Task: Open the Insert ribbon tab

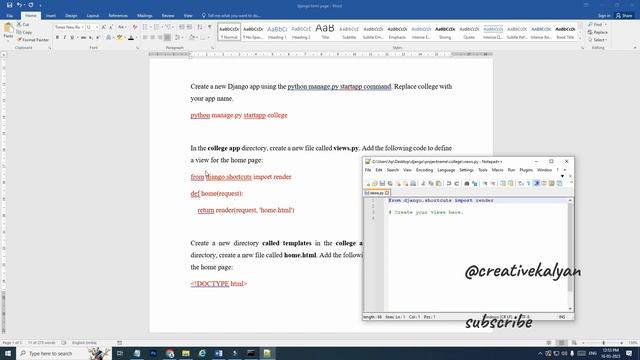Action: point(51,16)
